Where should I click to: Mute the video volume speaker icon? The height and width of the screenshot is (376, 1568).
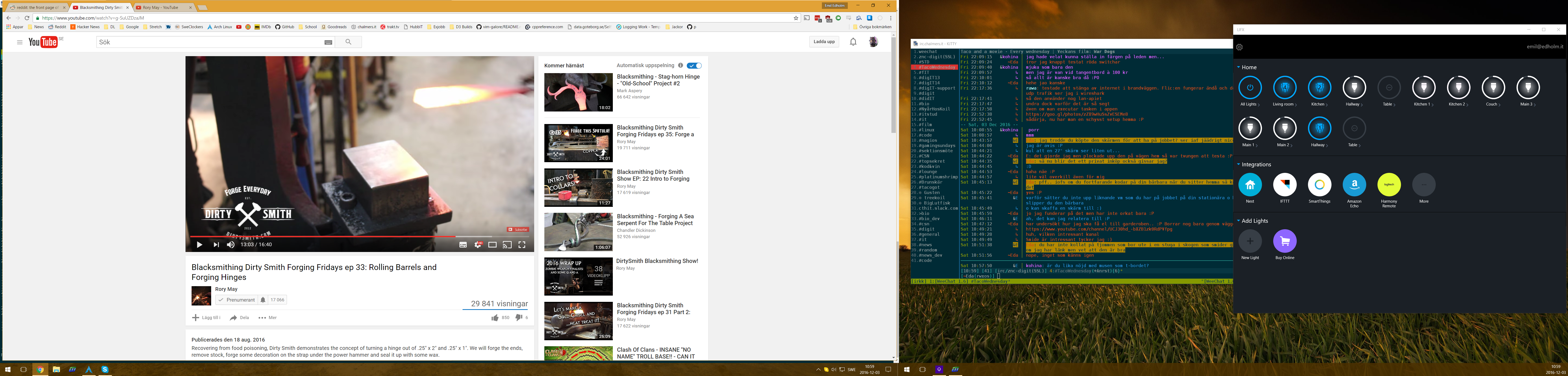(x=231, y=245)
